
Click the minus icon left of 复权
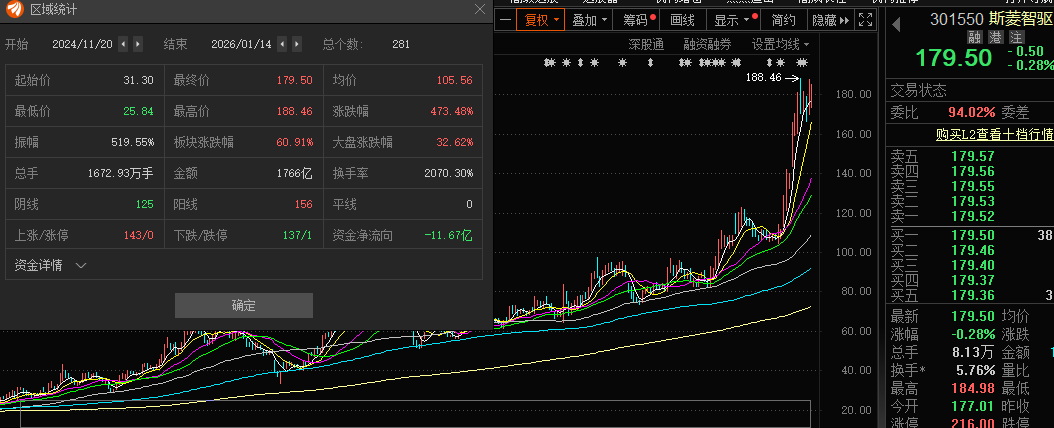[505, 20]
